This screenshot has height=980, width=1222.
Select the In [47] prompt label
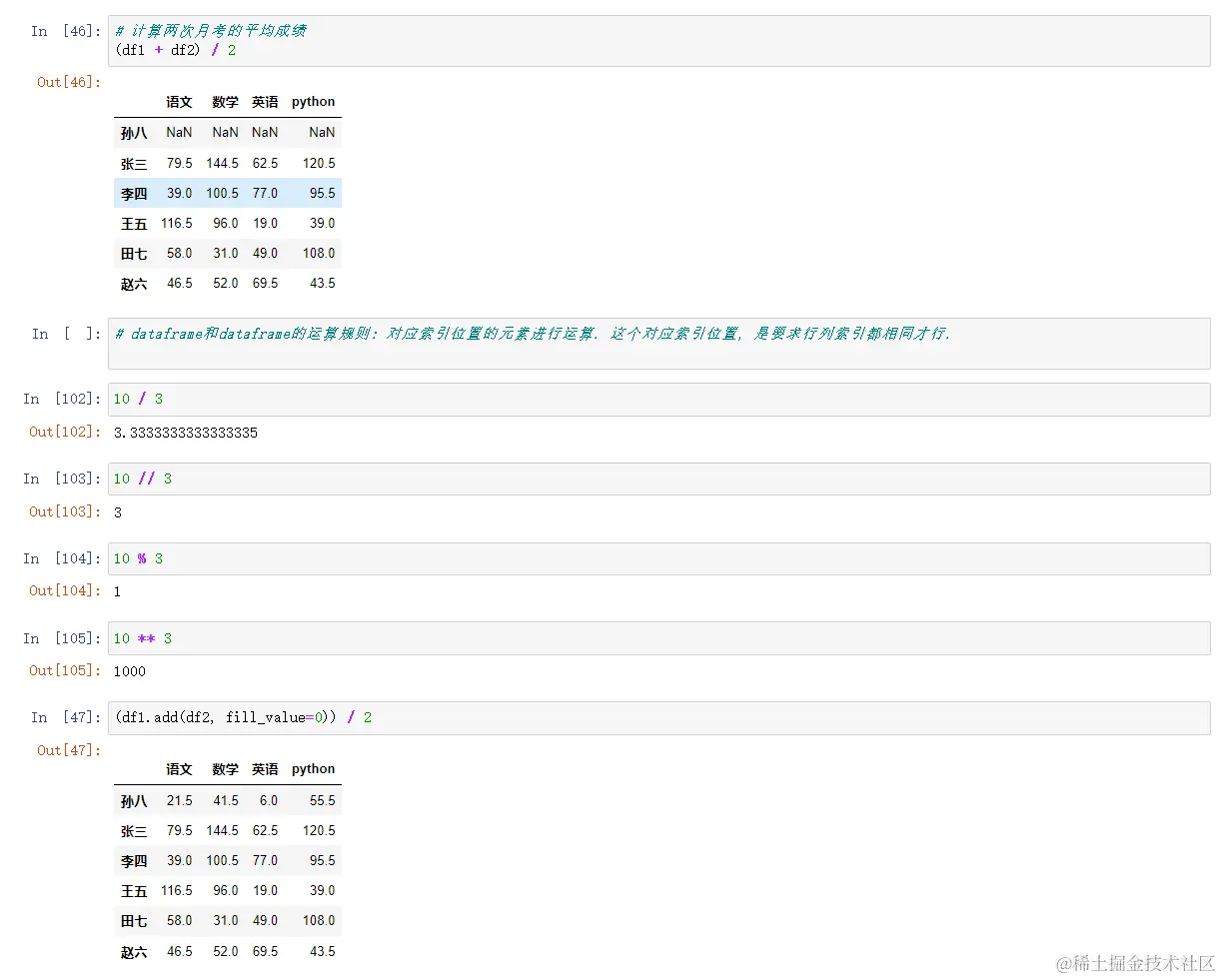[x=66, y=717]
